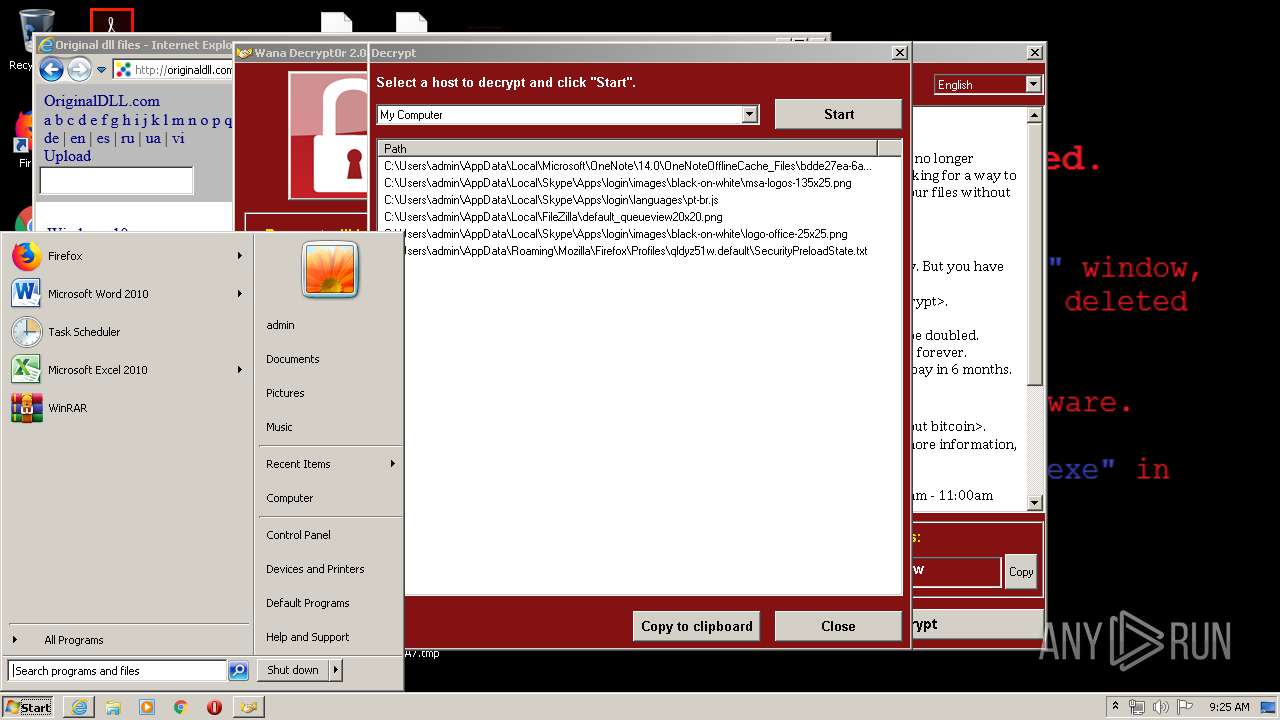This screenshot has height=720, width=1280.
Task: Open IE recent pages dropdown arrow
Action: coord(101,70)
